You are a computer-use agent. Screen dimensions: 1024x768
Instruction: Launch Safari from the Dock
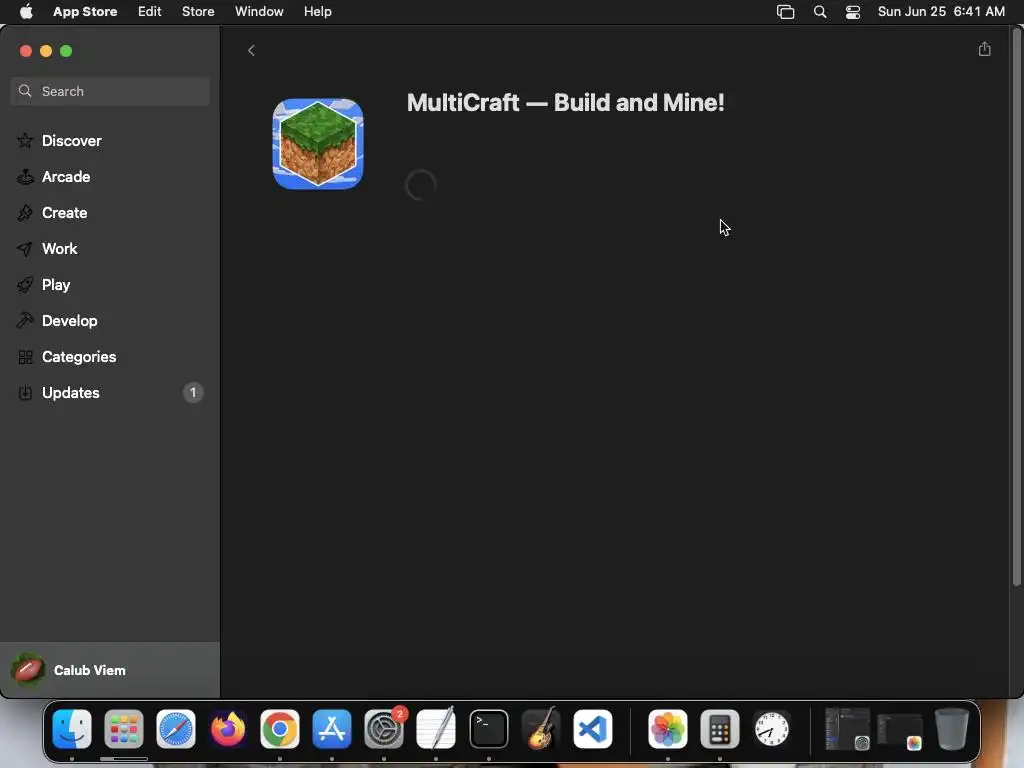click(176, 728)
